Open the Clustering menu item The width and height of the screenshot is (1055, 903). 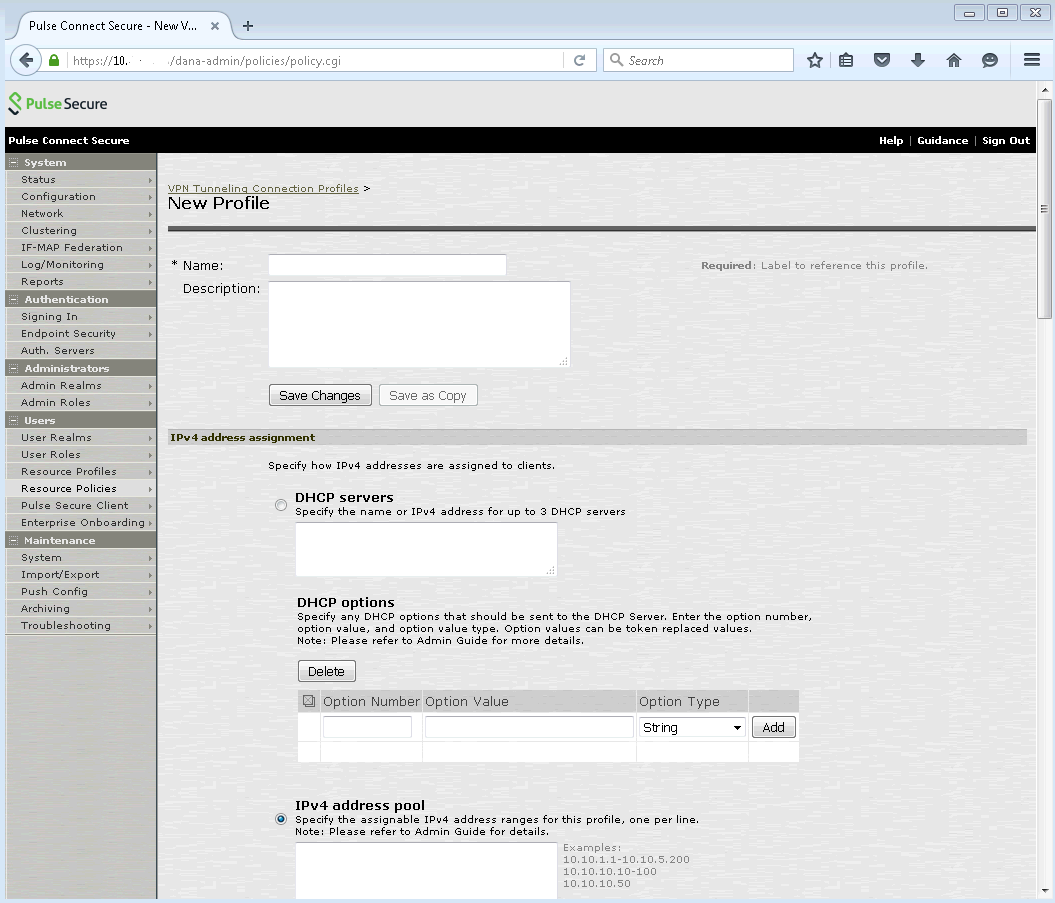tap(81, 231)
